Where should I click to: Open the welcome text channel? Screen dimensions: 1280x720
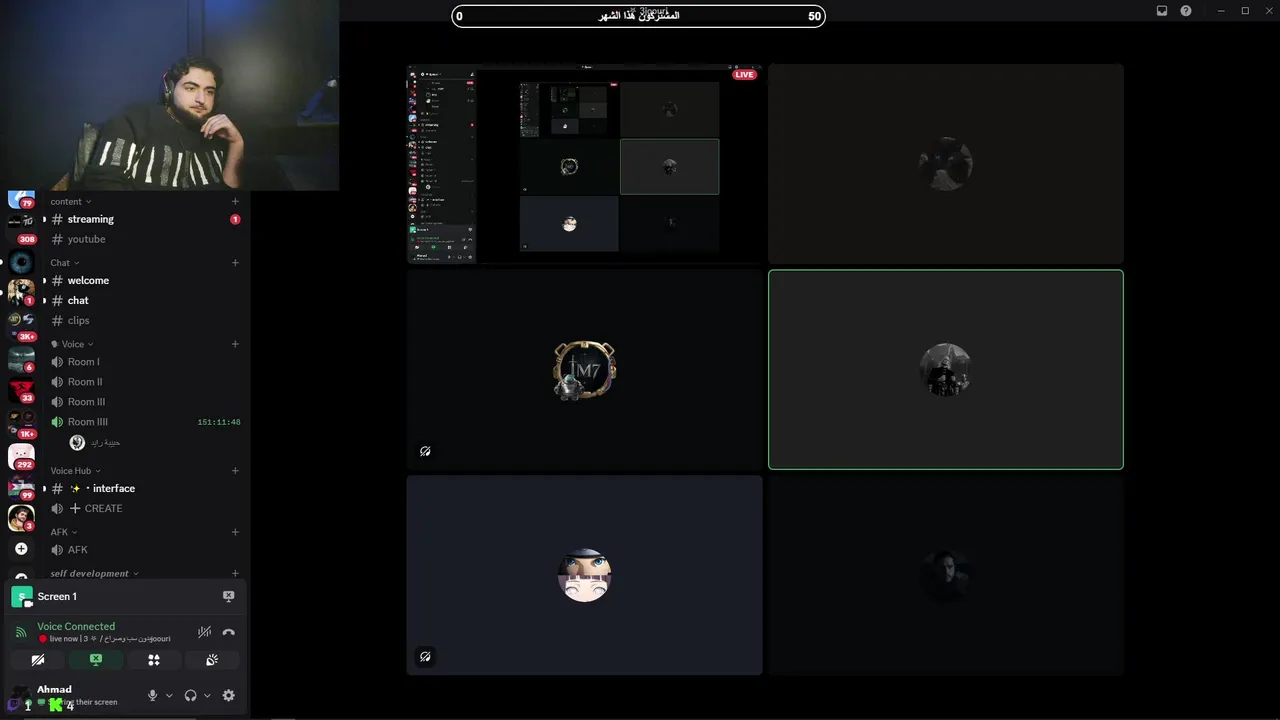[x=145, y=280]
